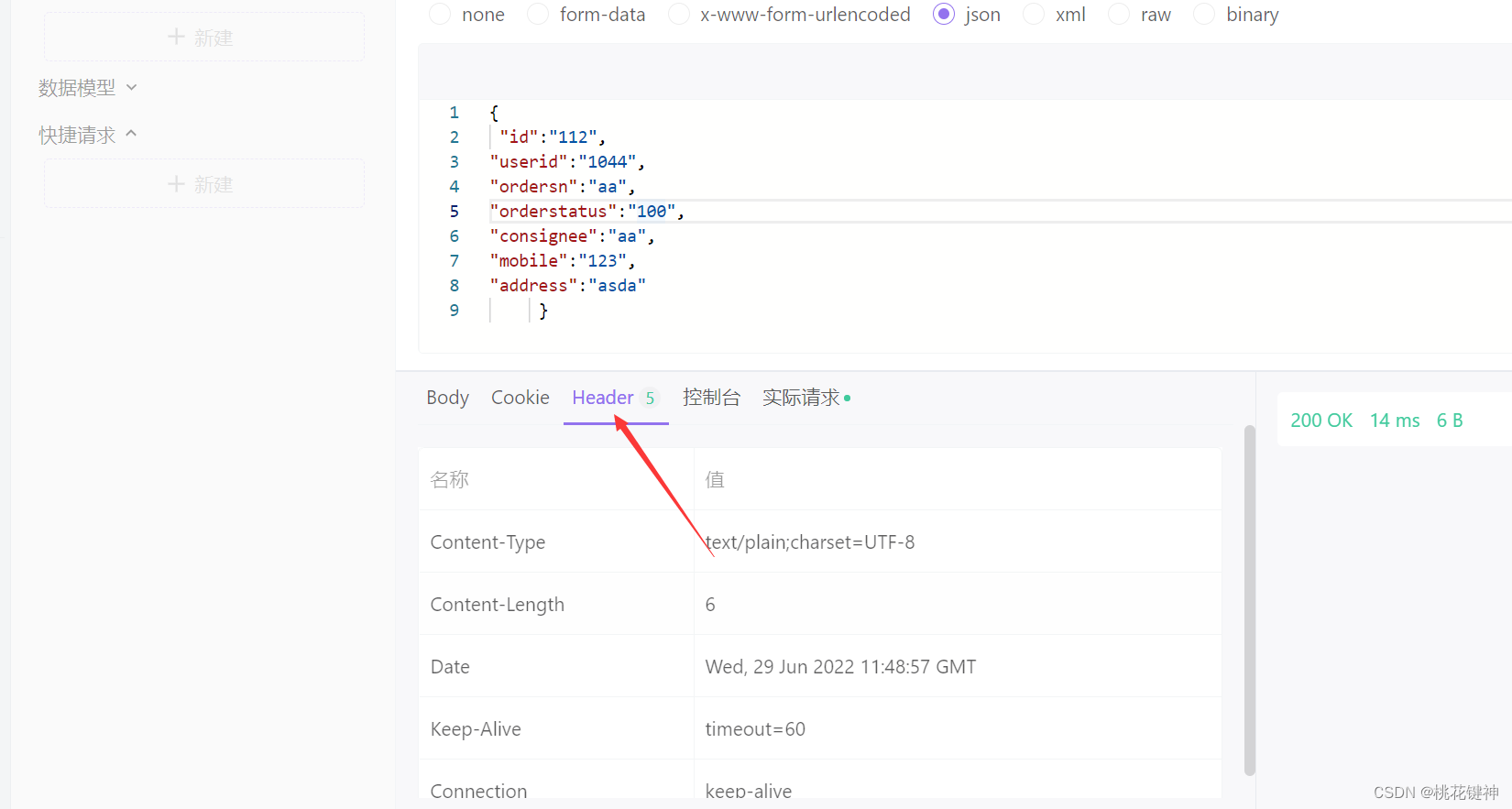Collapse the 快捷请求 section chevron
1512x809 pixels.
click(131, 134)
